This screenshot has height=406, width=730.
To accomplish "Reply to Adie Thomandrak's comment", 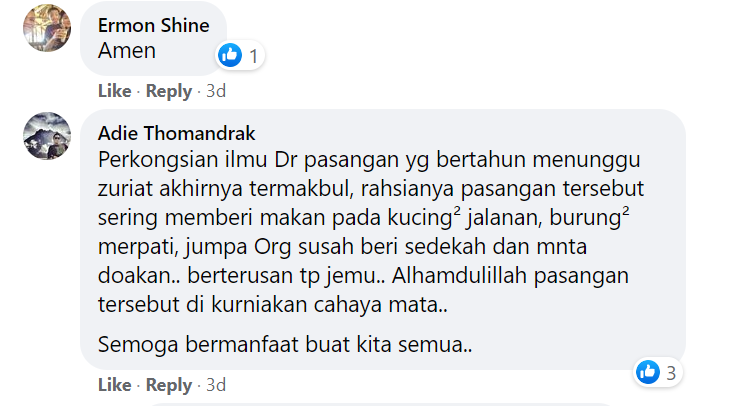I will [168, 385].
